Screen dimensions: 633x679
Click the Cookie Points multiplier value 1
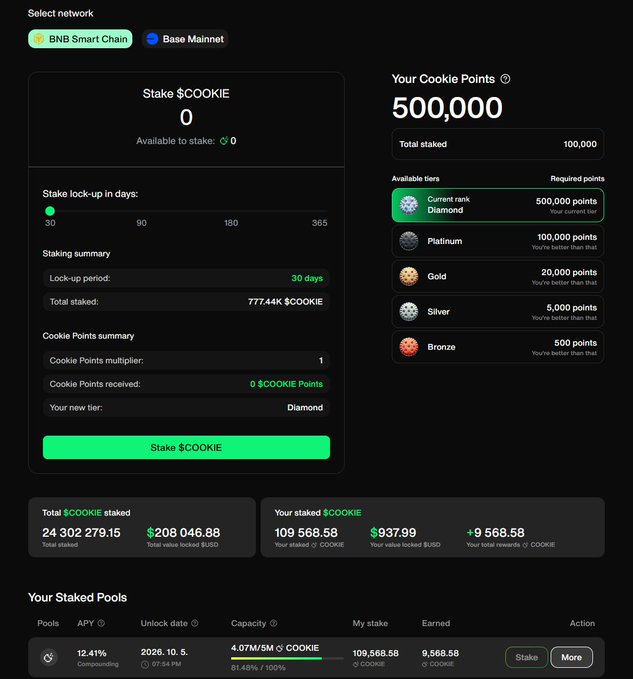[321, 360]
